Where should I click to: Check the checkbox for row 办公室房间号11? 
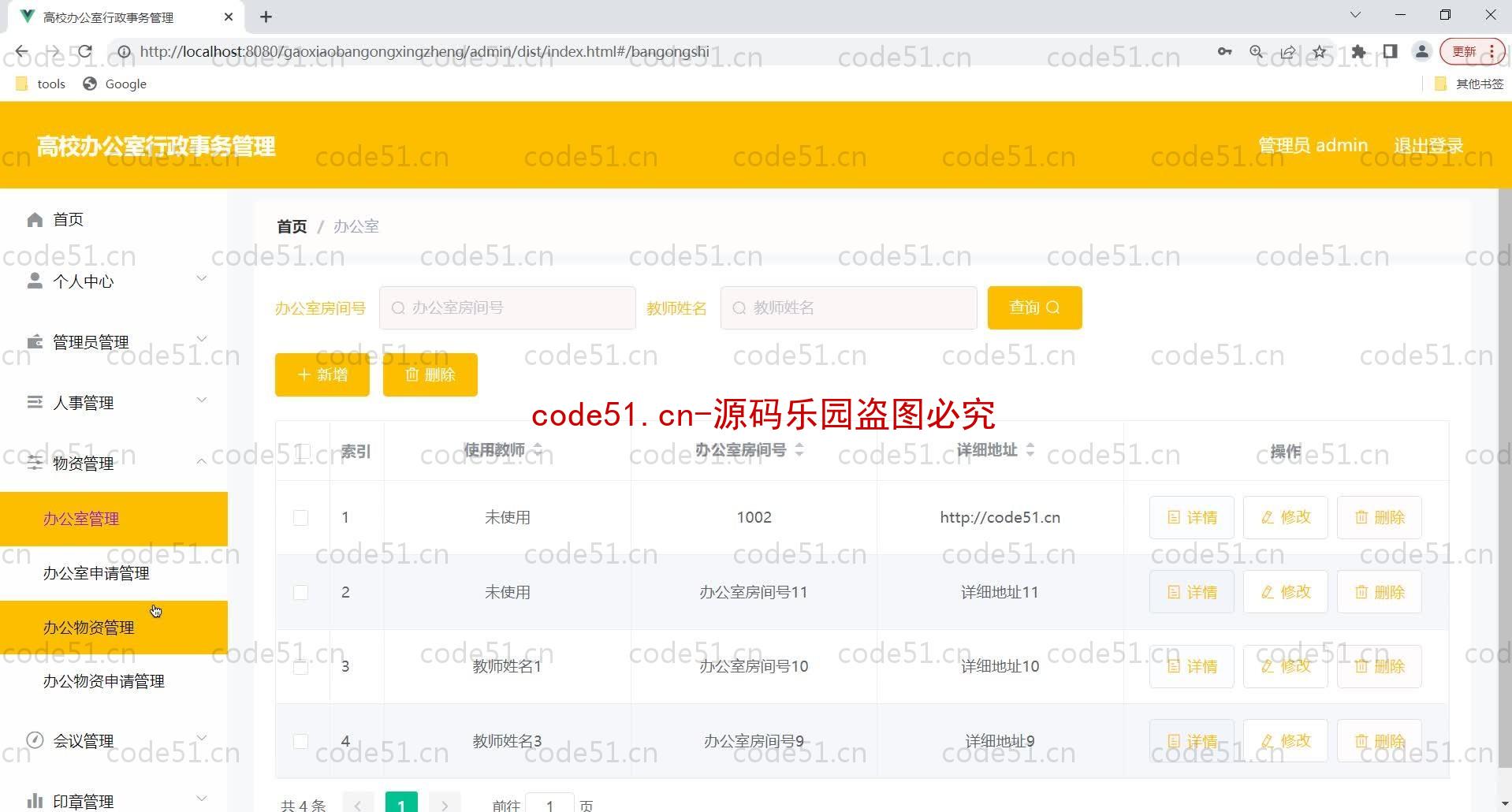pos(300,592)
